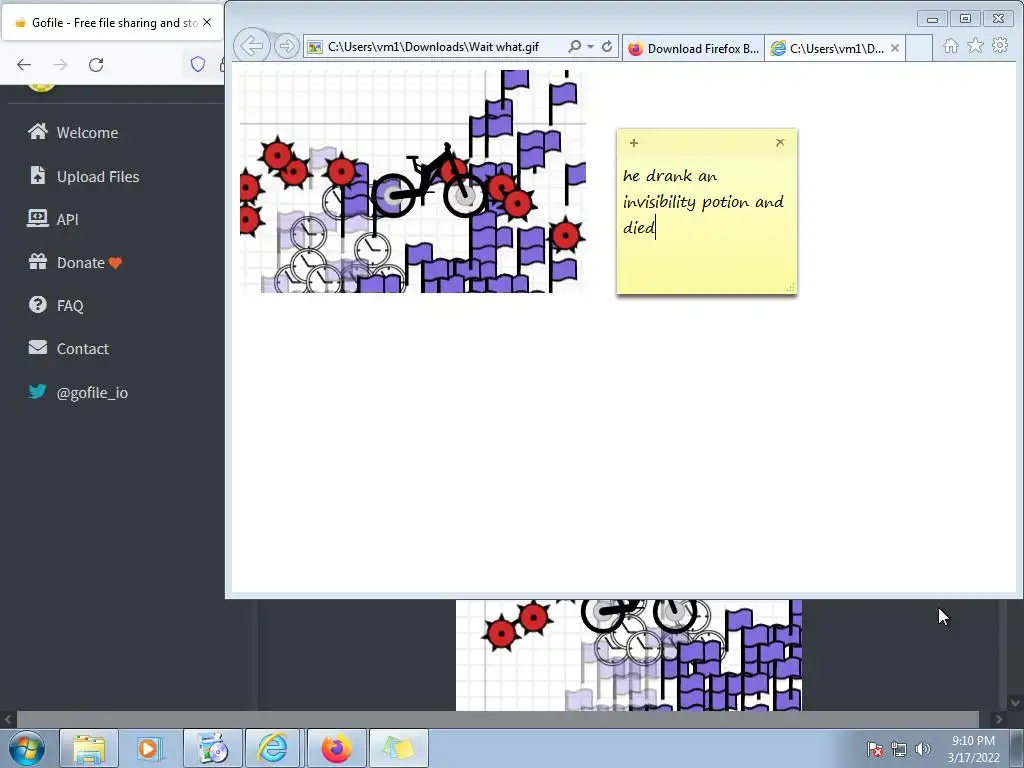Viewport: 1024px width, 768px height.
Task: Click the home icon beside Welcome
Action: pyautogui.click(x=38, y=131)
